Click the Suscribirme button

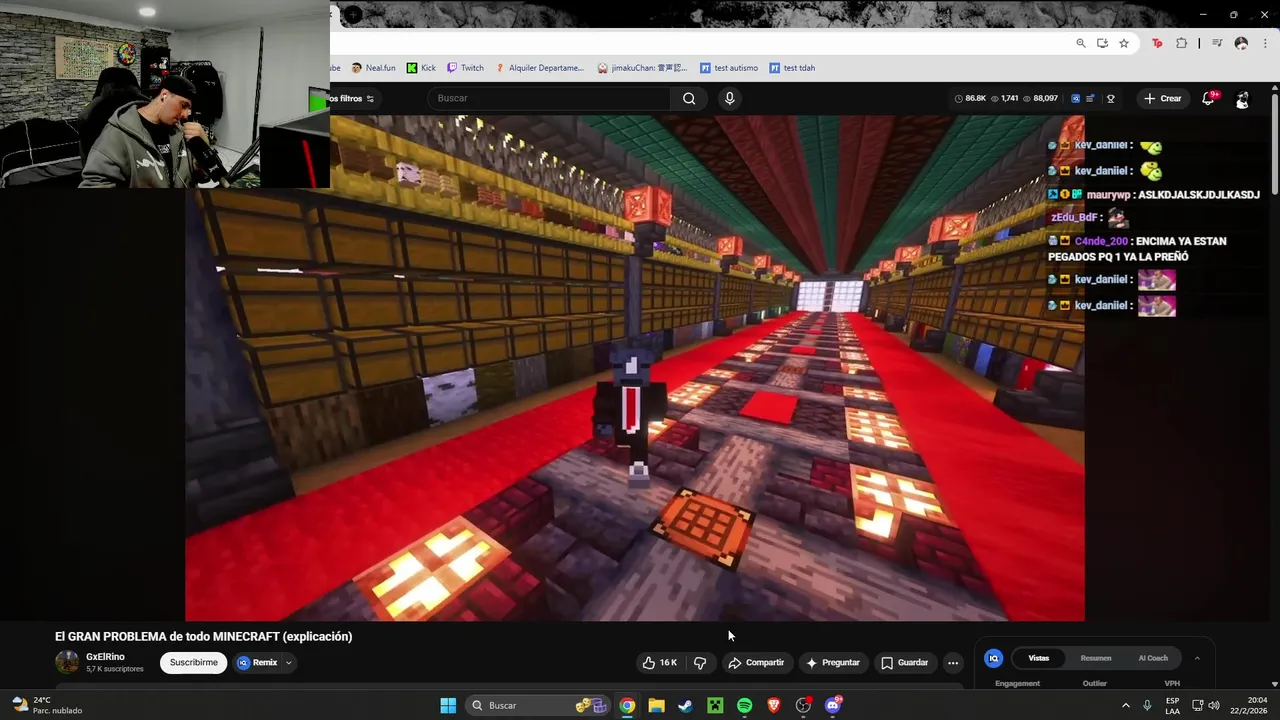click(x=194, y=662)
